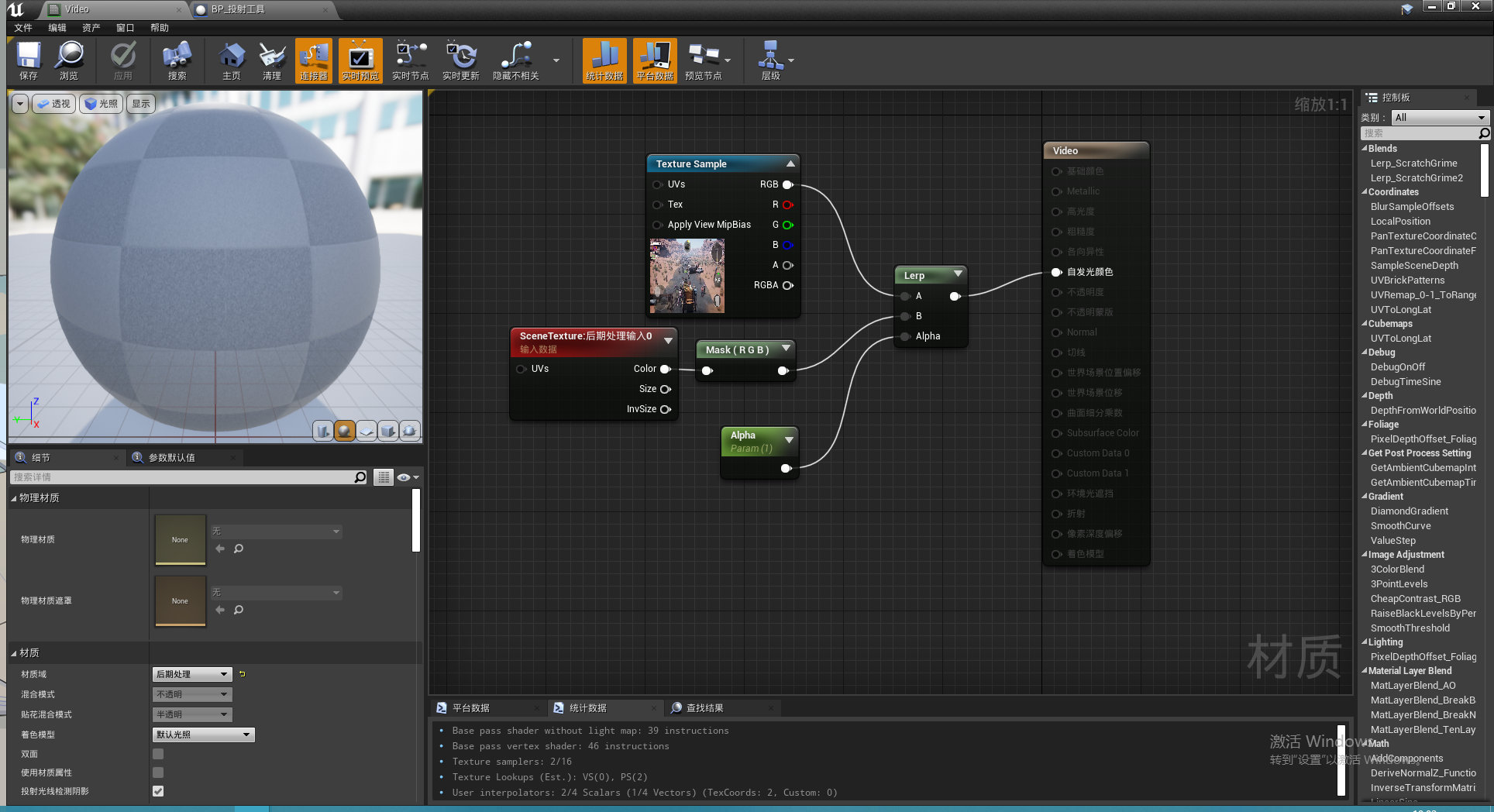Click the 物理材质 None thumbnail swatch

180,540
